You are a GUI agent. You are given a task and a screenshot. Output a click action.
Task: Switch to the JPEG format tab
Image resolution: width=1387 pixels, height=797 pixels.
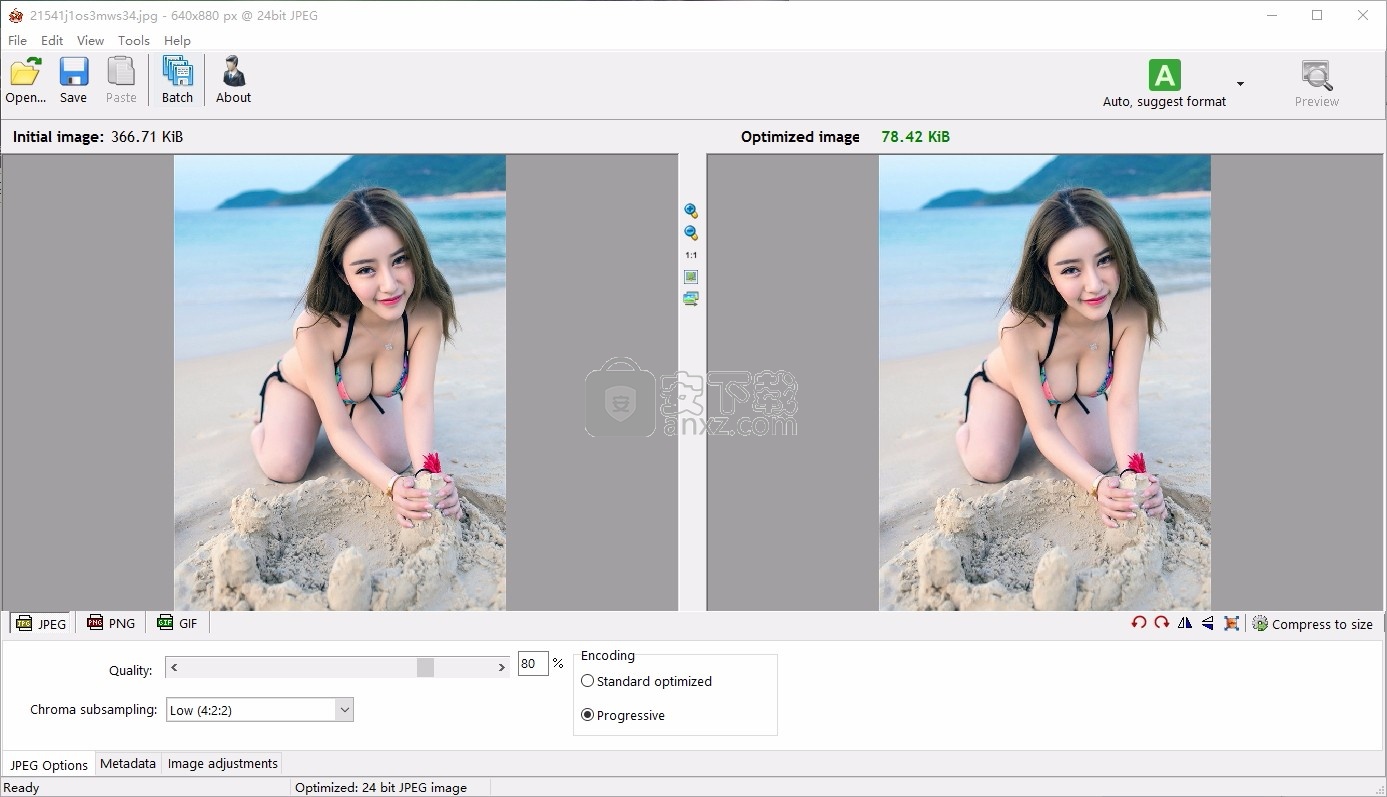point(42,623)
